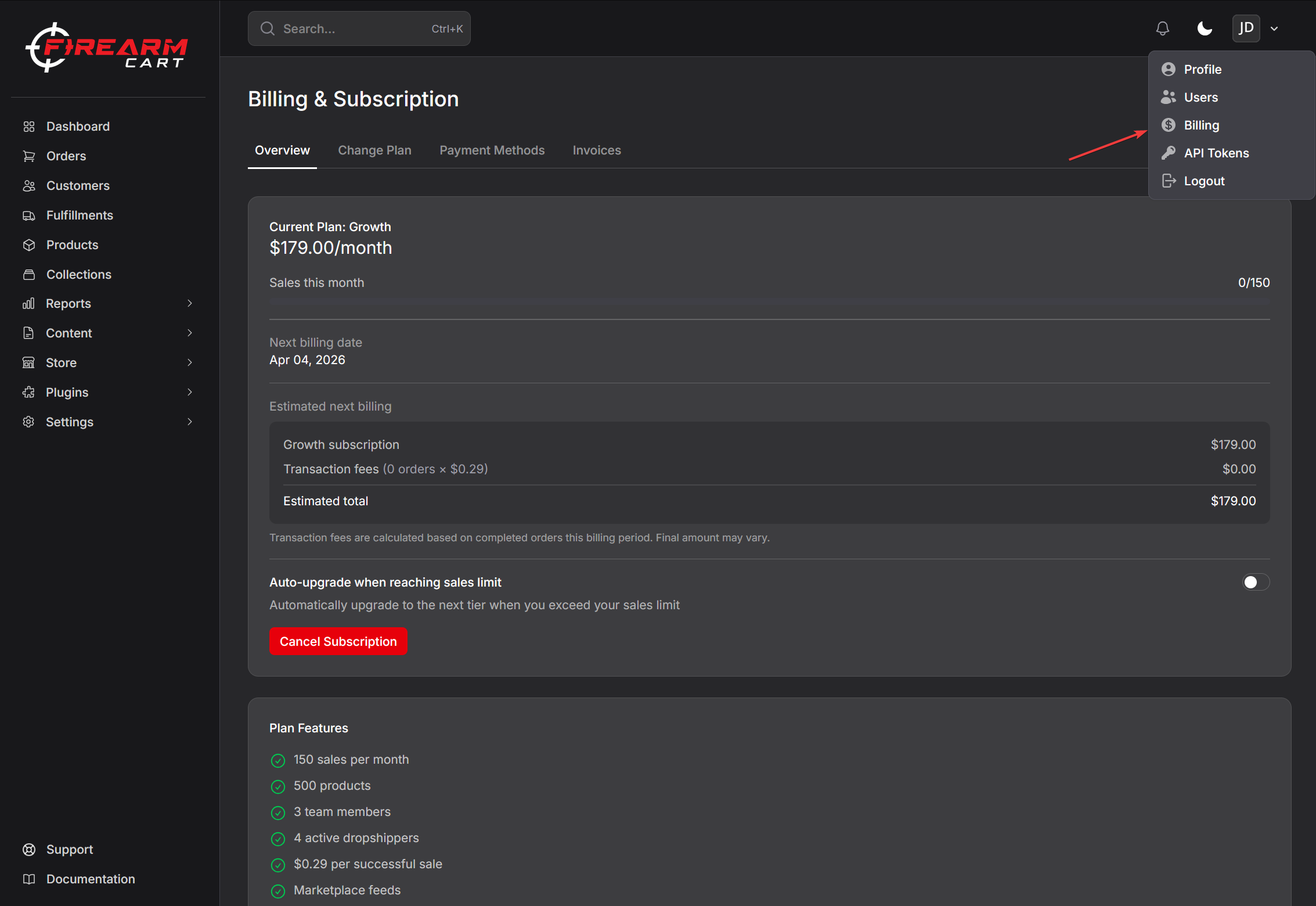Image resolution: width=1316 pixels, height=906 pixels.
Task: Switch to the Overview tab
Action: 282,150
